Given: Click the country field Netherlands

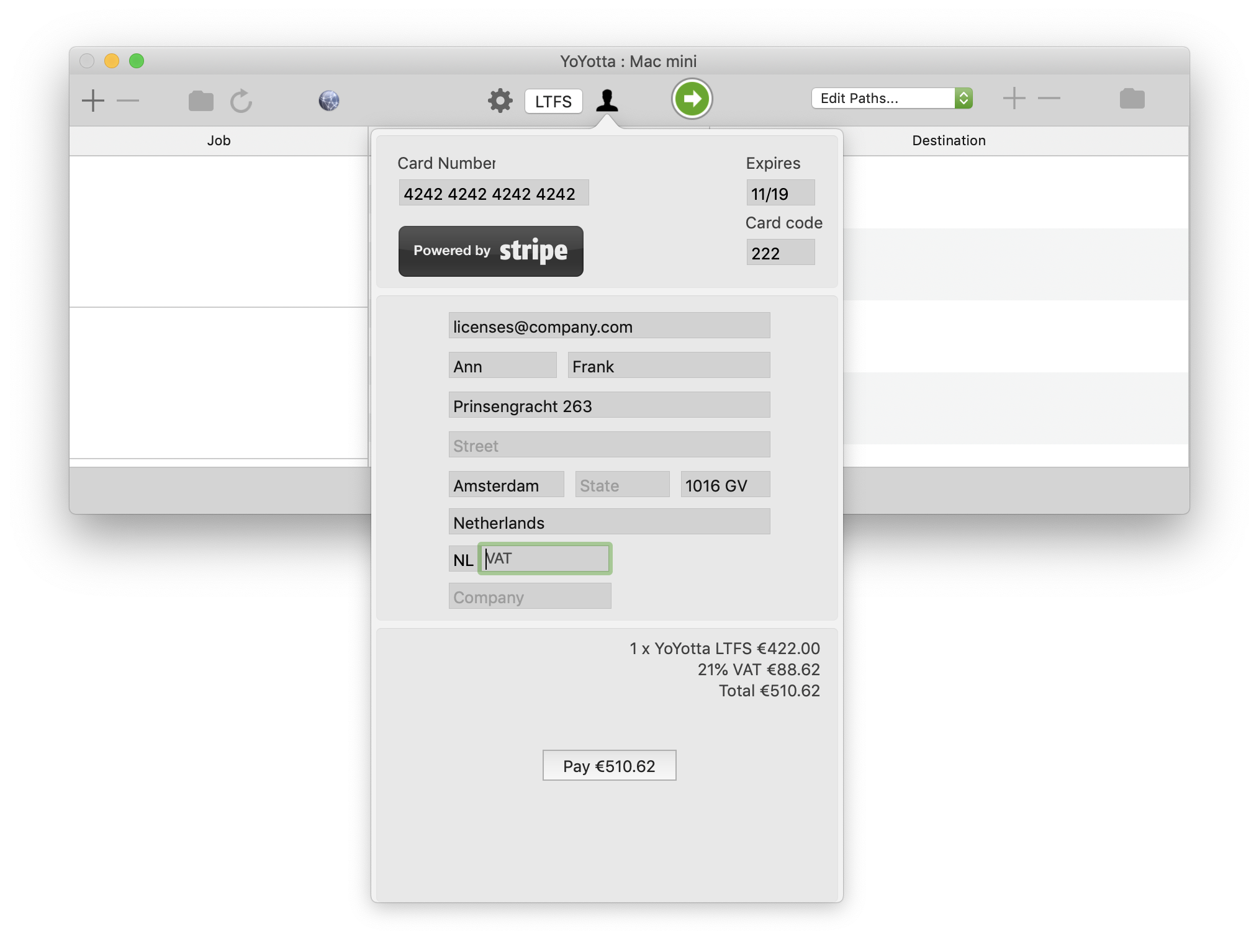Looking at the screenshot, I should pyautogui.click(x=609, y=522).
